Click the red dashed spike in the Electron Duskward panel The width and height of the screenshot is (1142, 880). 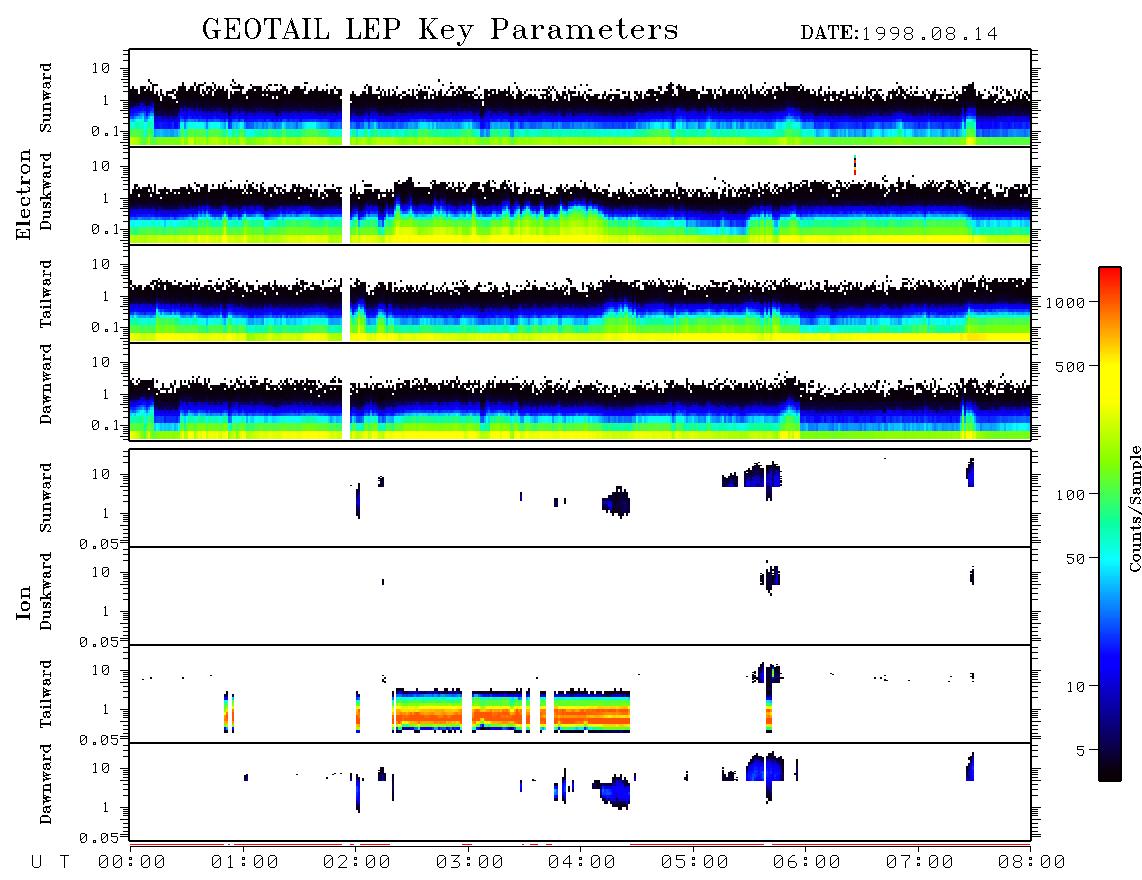point(854,165)
